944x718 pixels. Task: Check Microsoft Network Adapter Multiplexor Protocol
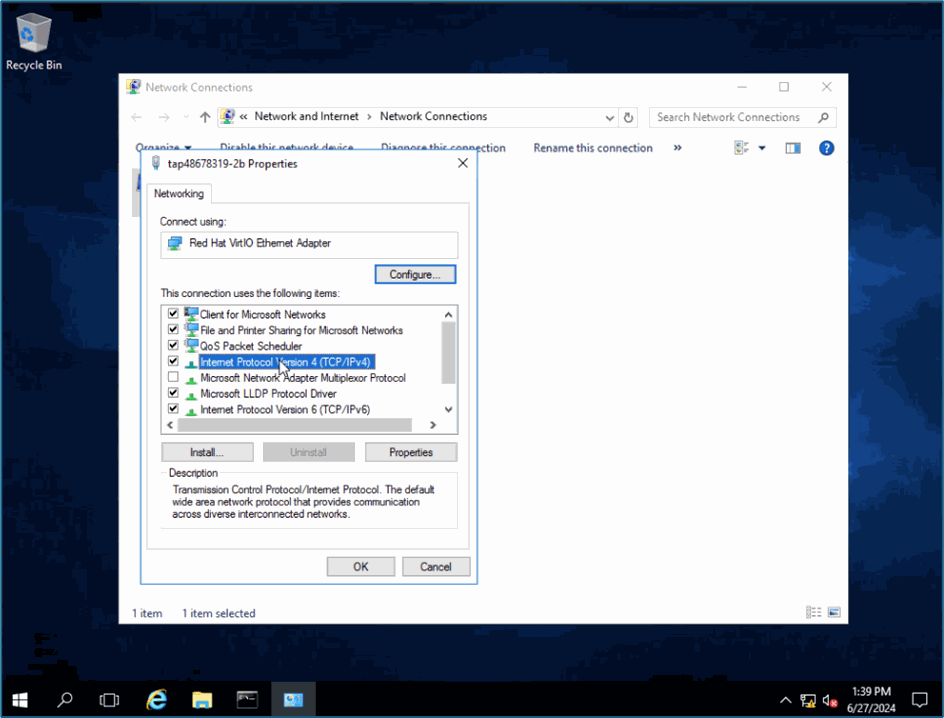coord(173,377)
